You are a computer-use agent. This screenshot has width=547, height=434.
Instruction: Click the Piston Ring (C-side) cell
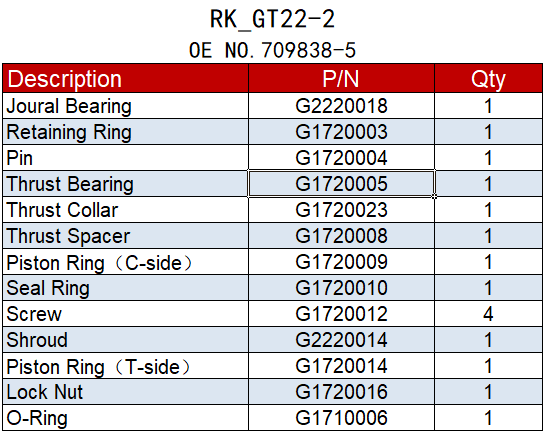pyautogui.click(x=126, y=262)
